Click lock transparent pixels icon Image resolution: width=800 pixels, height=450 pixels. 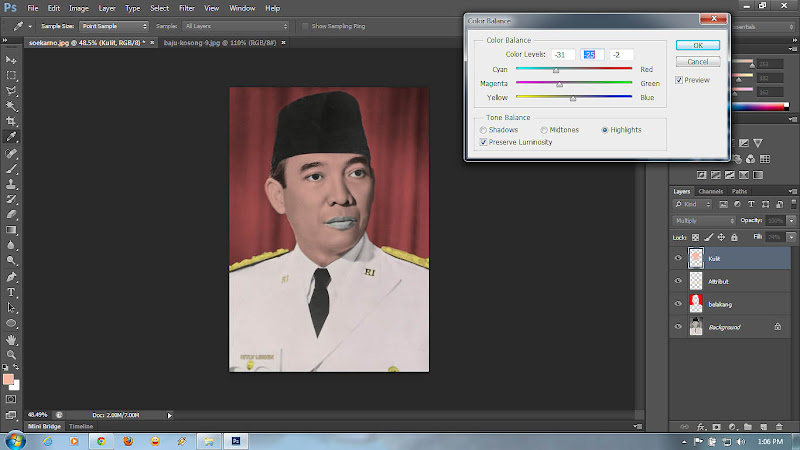point(695,237)
